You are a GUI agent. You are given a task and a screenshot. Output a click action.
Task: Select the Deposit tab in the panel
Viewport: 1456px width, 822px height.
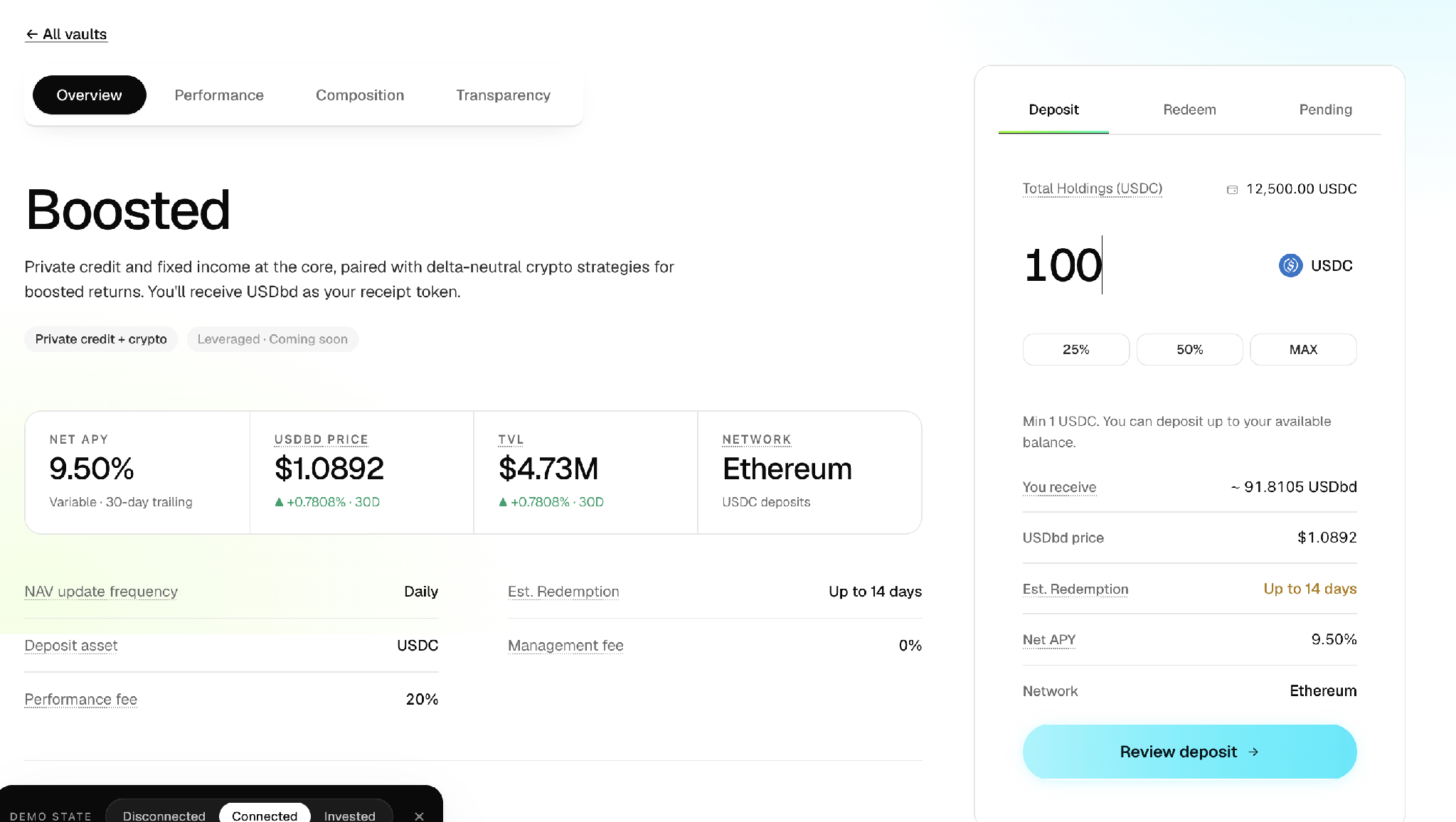tap(1053, 110)
